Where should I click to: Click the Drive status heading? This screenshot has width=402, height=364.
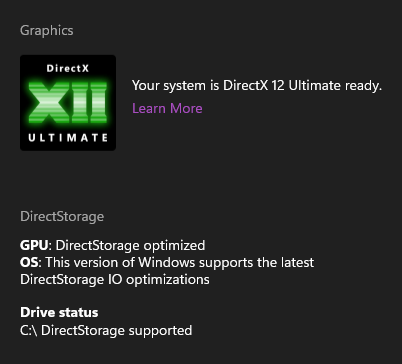pyautogui.click(x=59, y=313)
